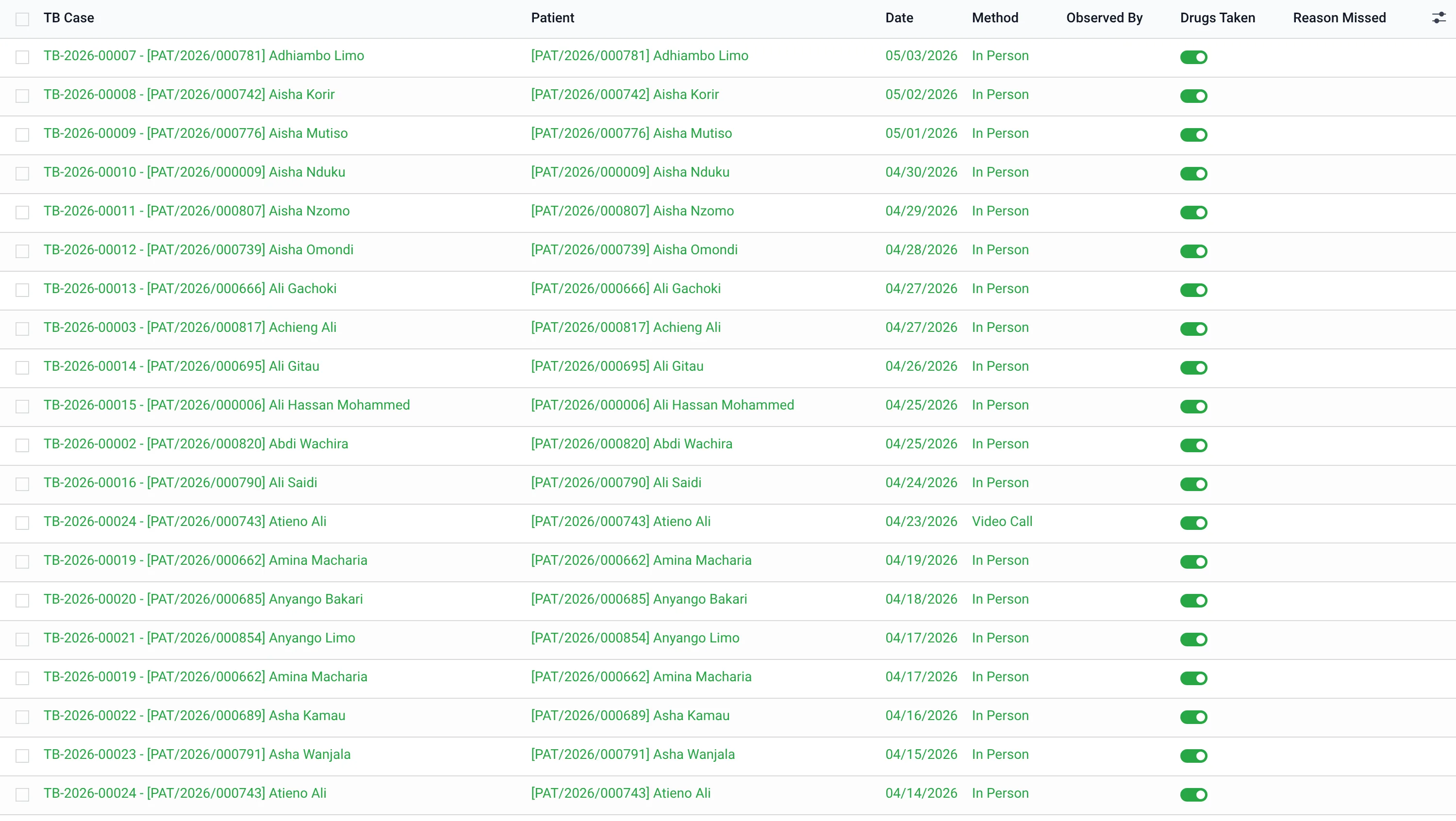Click the Video Call method cell
Image resolution: width=1456 pixels, height=821 pixels.
[x=1002, y=522]
